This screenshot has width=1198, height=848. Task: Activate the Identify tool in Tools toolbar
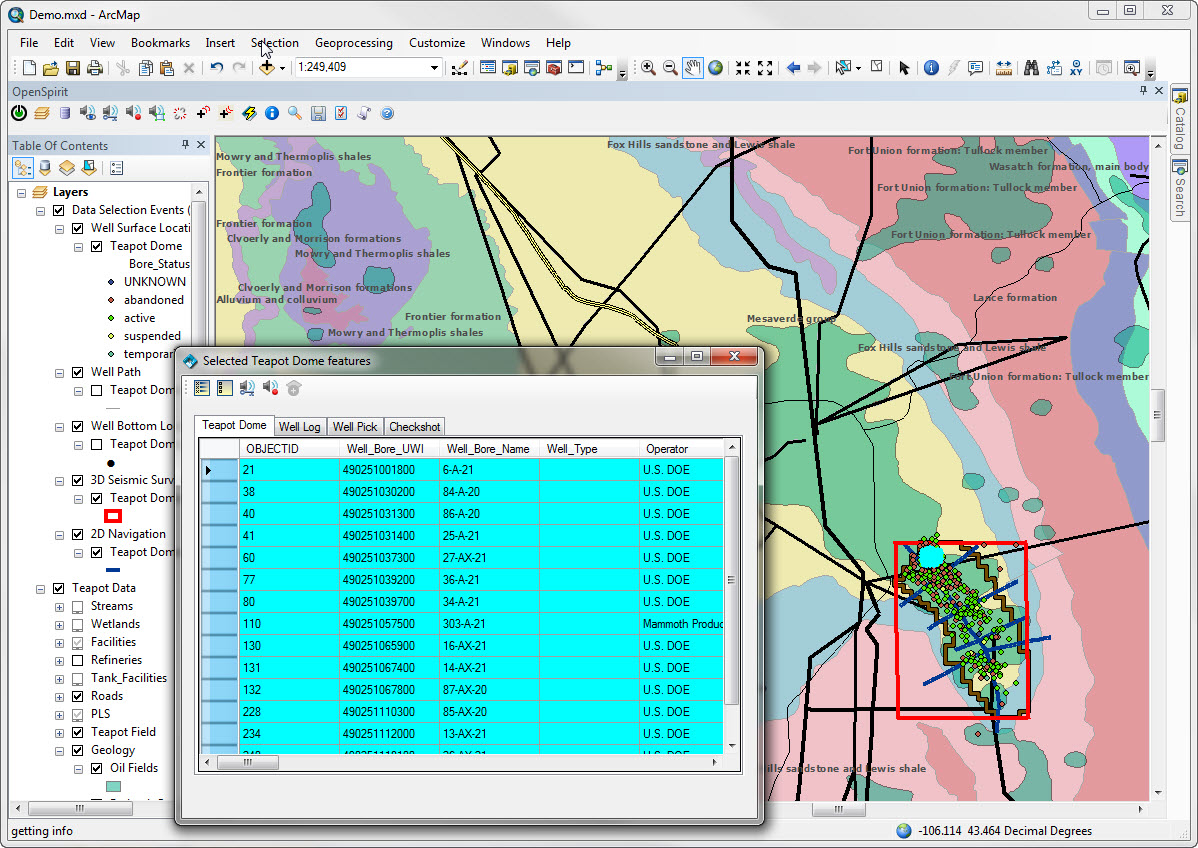point(931,68)
